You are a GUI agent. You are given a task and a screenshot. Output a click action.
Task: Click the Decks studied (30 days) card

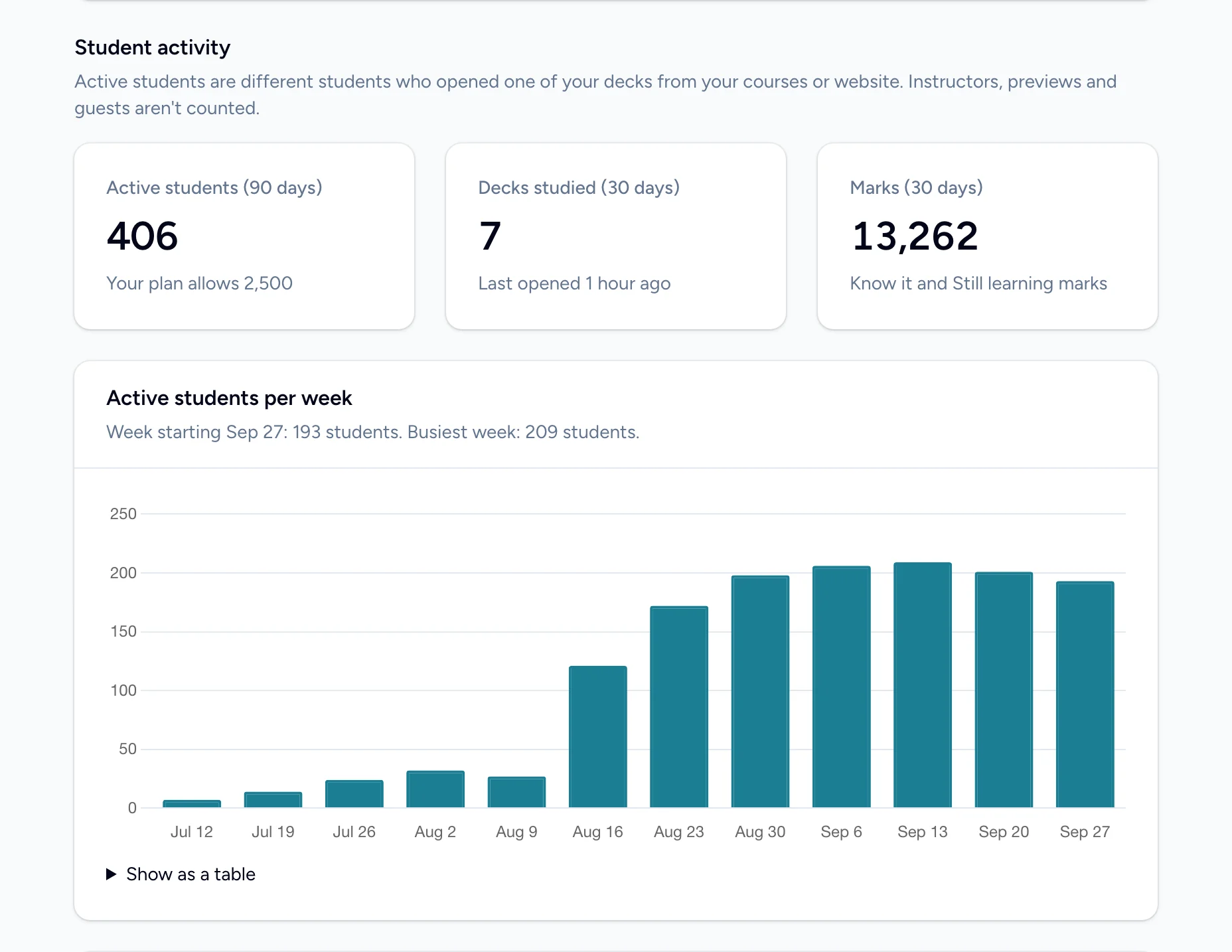point(616,236)
